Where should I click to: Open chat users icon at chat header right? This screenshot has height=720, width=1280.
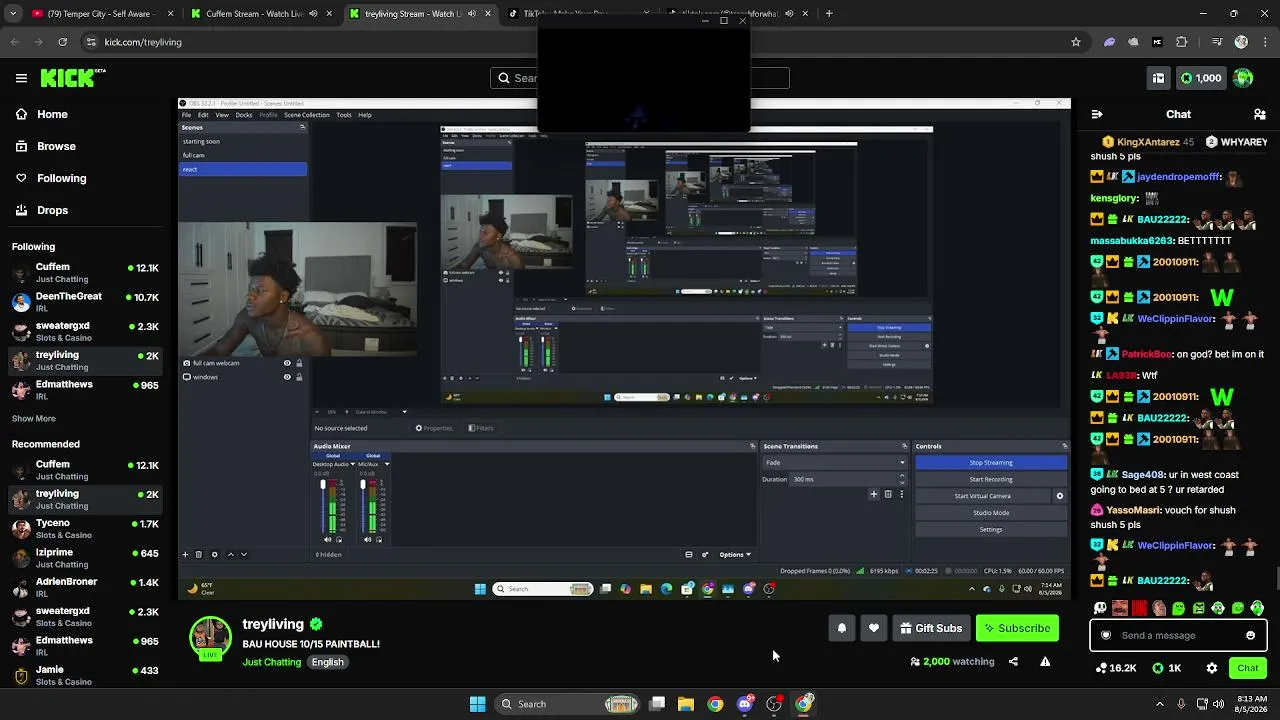[1259, 114]
